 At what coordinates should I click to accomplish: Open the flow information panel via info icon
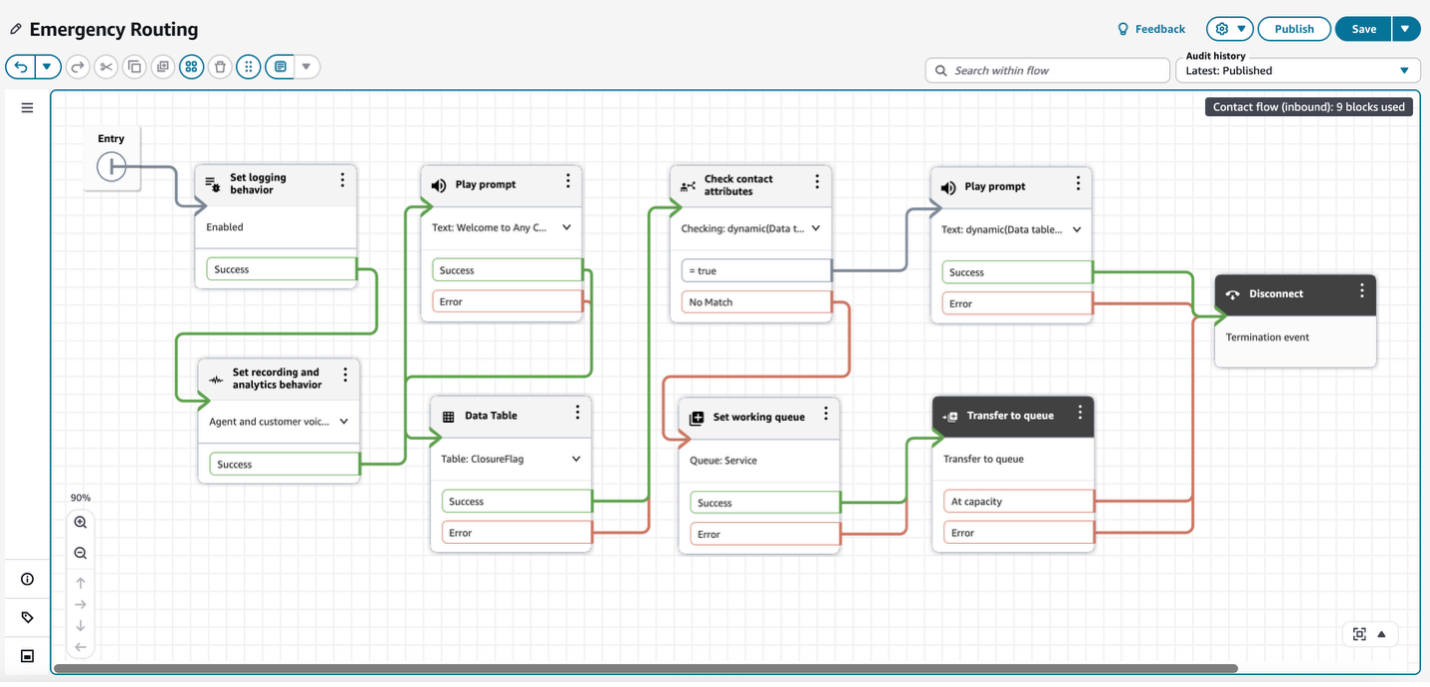(x=27, y=579)
